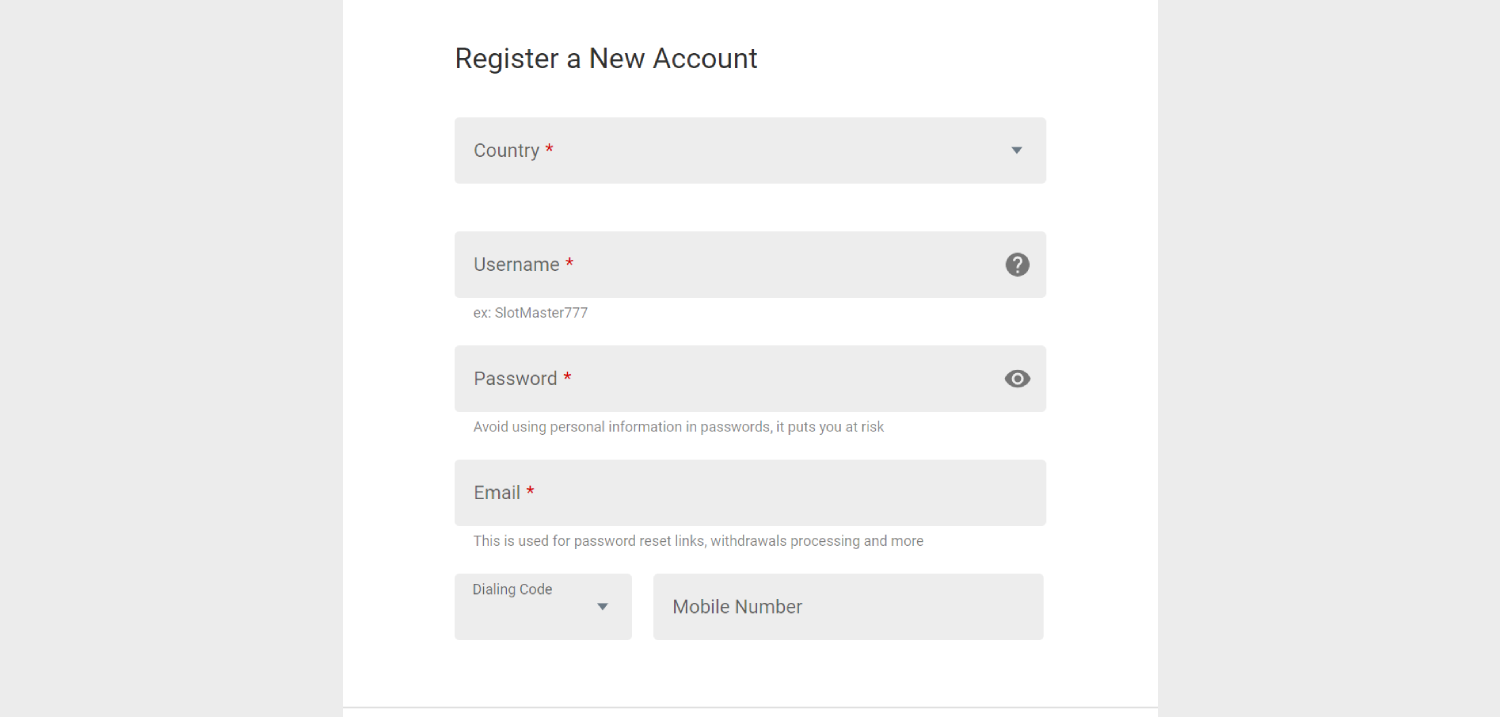Click the Password label text
The image size is (1500, 717).
click(x=515, y=379)
